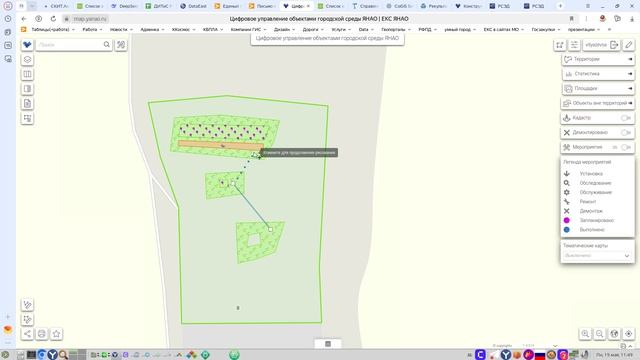Open the Тематические карты dropdown
The width and height of the screenshot is (640, 360).
tap(597, 256)
